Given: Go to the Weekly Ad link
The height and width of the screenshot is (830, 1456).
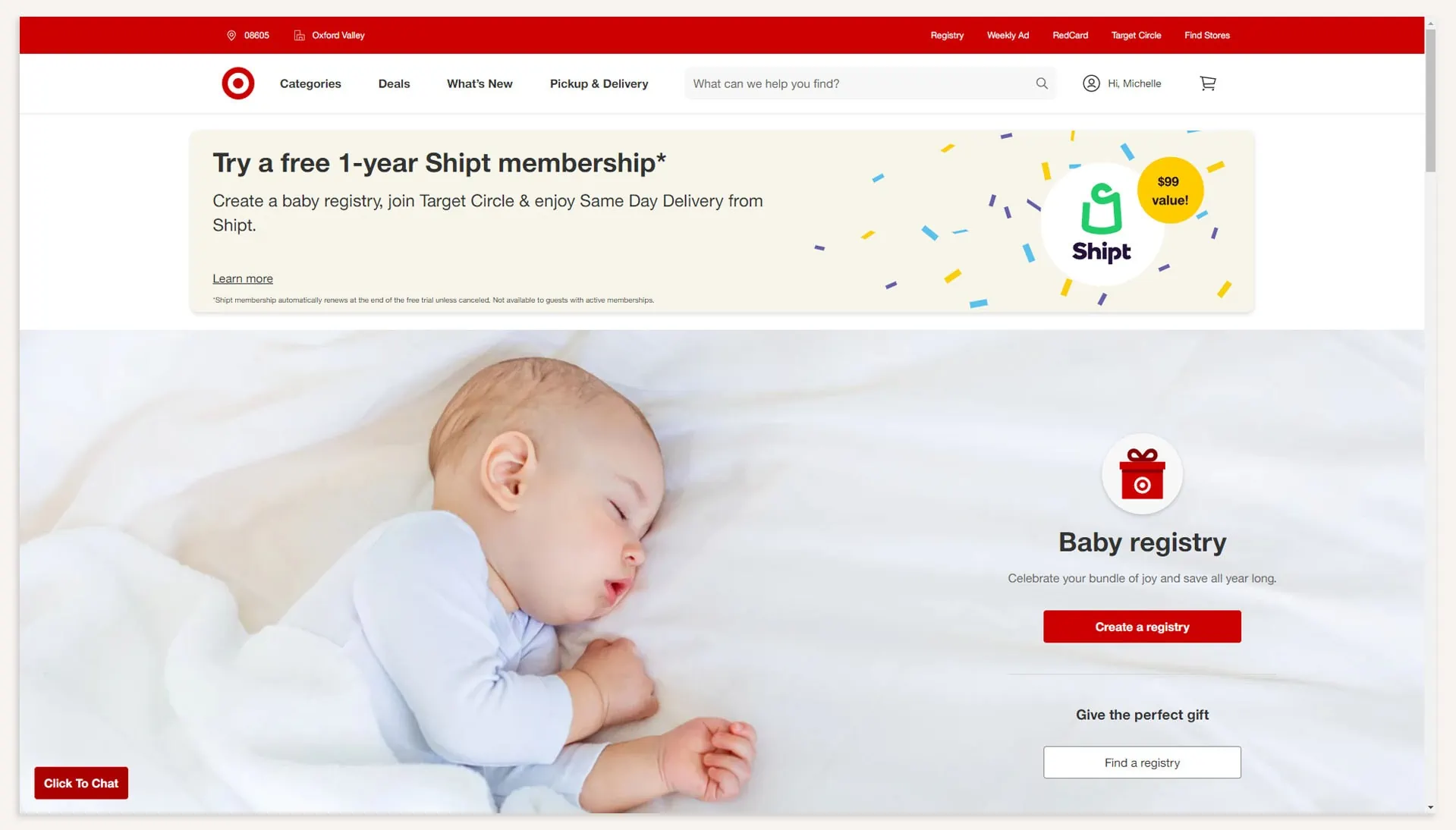Looking at the screenshot, I should 1008,36.
